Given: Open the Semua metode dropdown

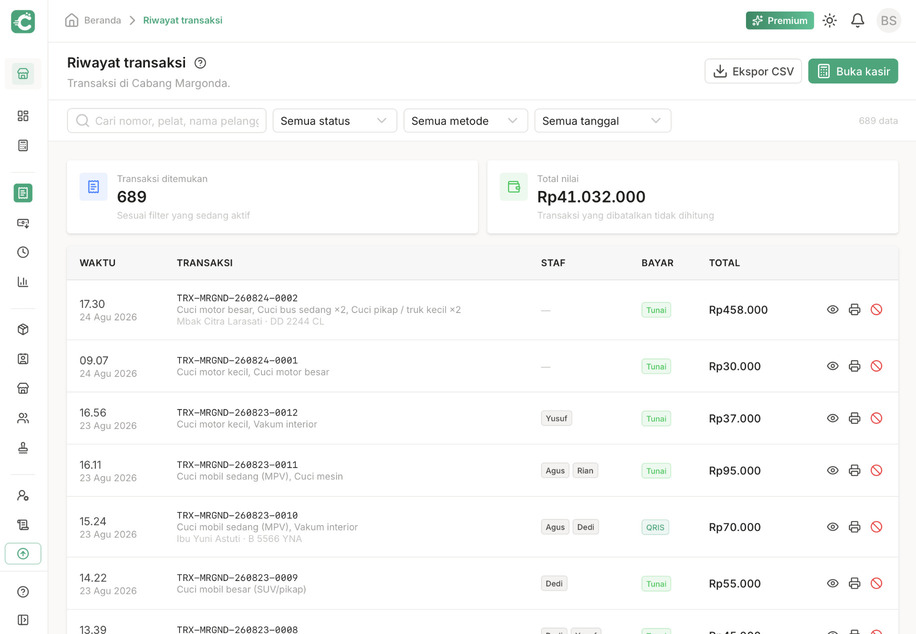Looking at the screenshot, I should 466,121.
